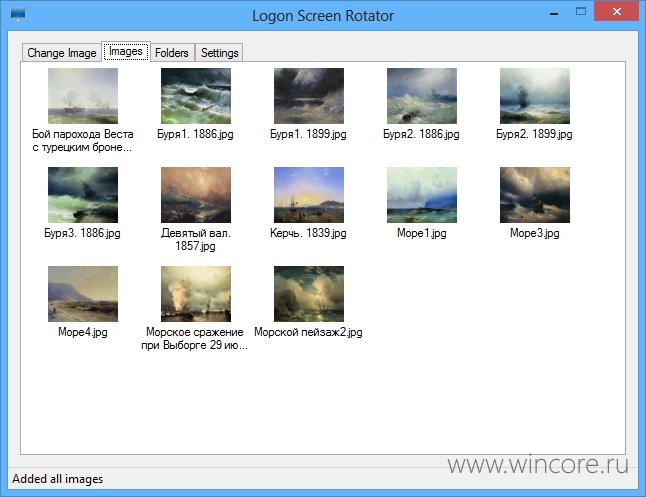Viewport: 646px width, 497px height.
Task: Open the Folders tab
Action: pos(172,53)
